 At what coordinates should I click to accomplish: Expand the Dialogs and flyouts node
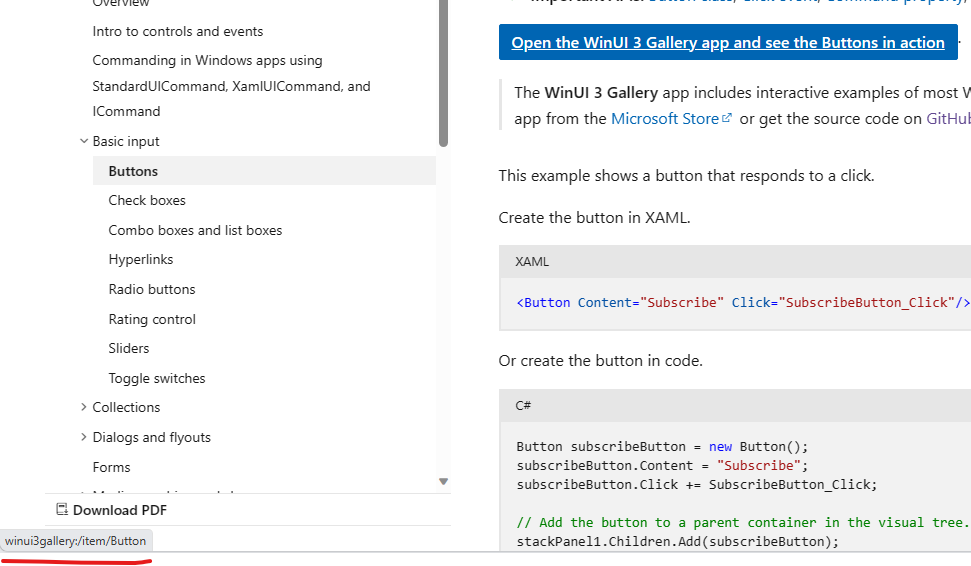tap(84, 437)
